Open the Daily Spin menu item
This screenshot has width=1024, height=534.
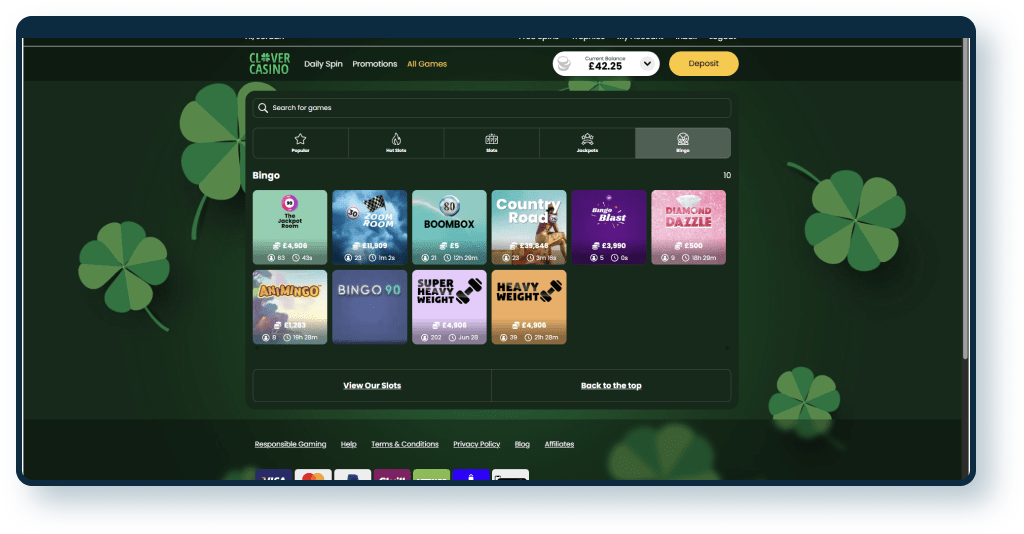(323, 64)
